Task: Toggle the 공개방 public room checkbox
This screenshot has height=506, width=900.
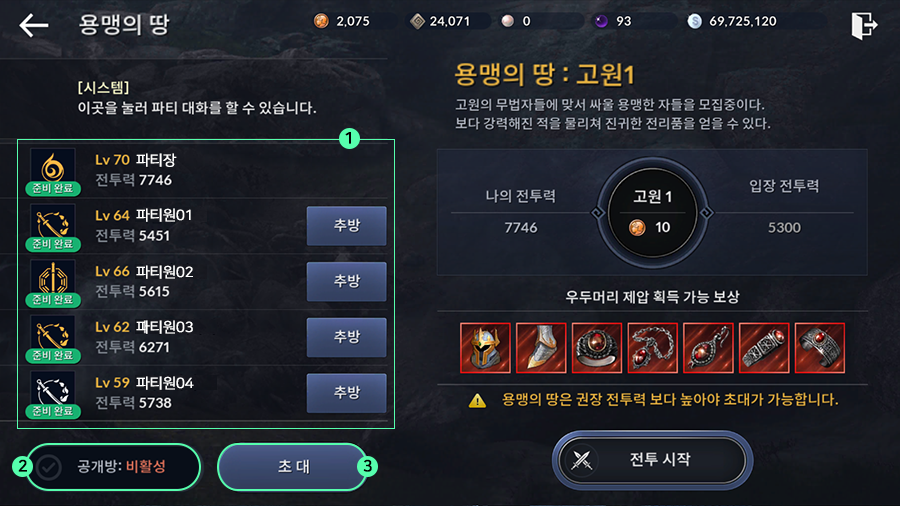Action: point(49,467)
